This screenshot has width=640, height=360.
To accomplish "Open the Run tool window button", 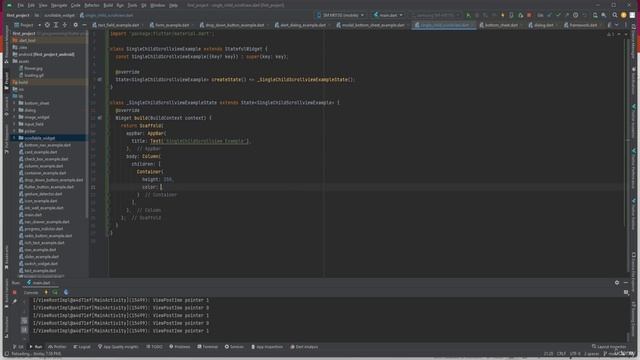I will point(36,347).
